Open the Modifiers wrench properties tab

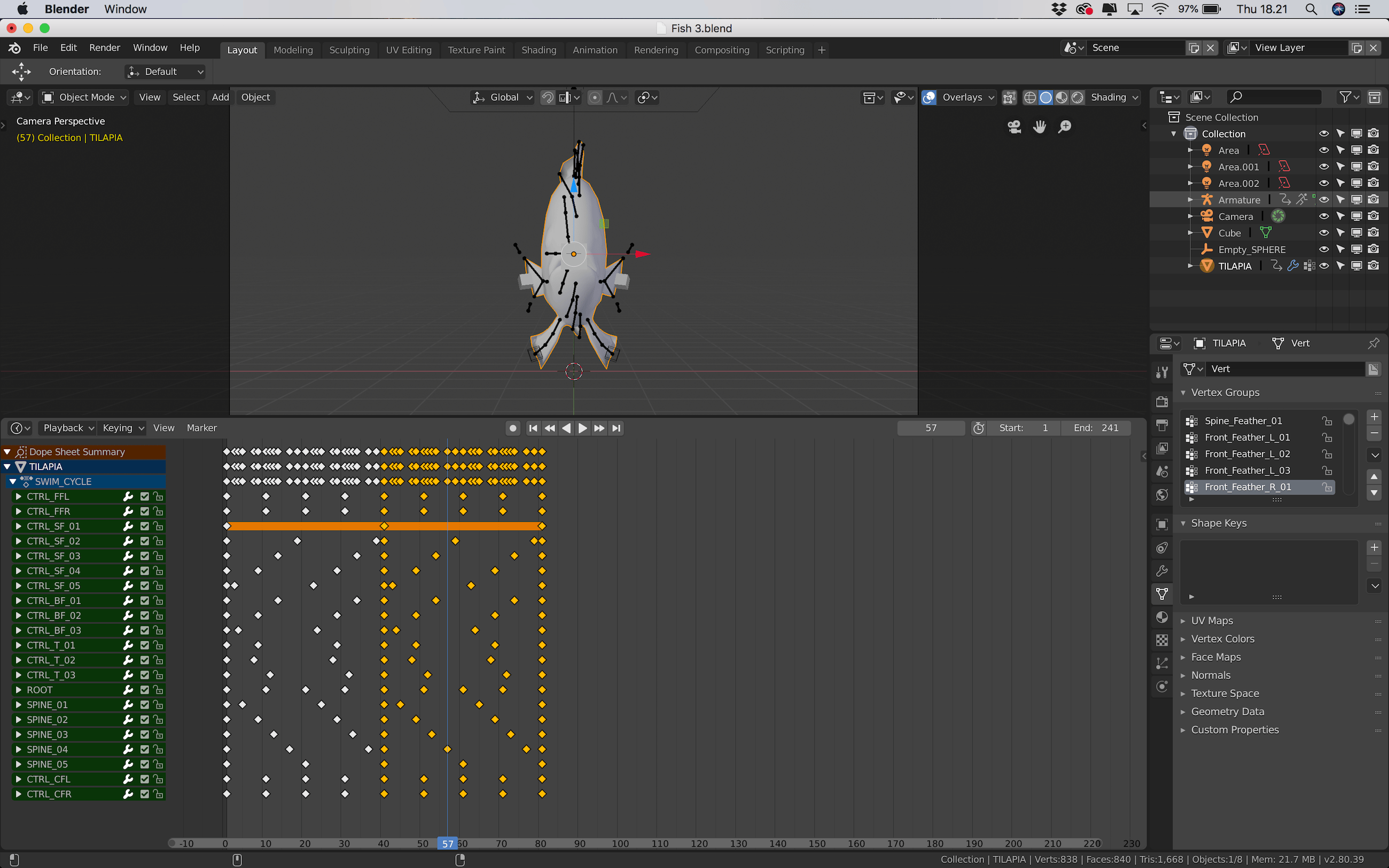[x=1162, y=570]
